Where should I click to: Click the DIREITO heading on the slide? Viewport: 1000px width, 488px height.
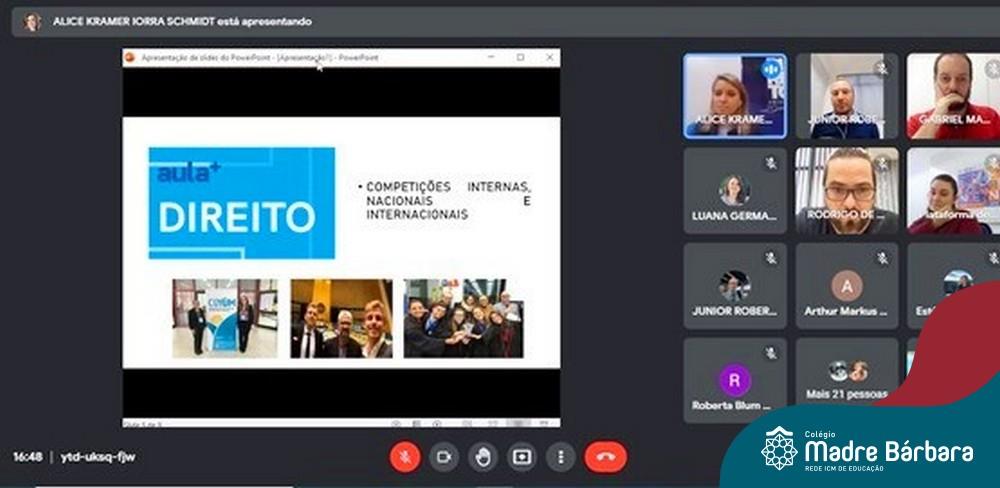coord(237,217)
